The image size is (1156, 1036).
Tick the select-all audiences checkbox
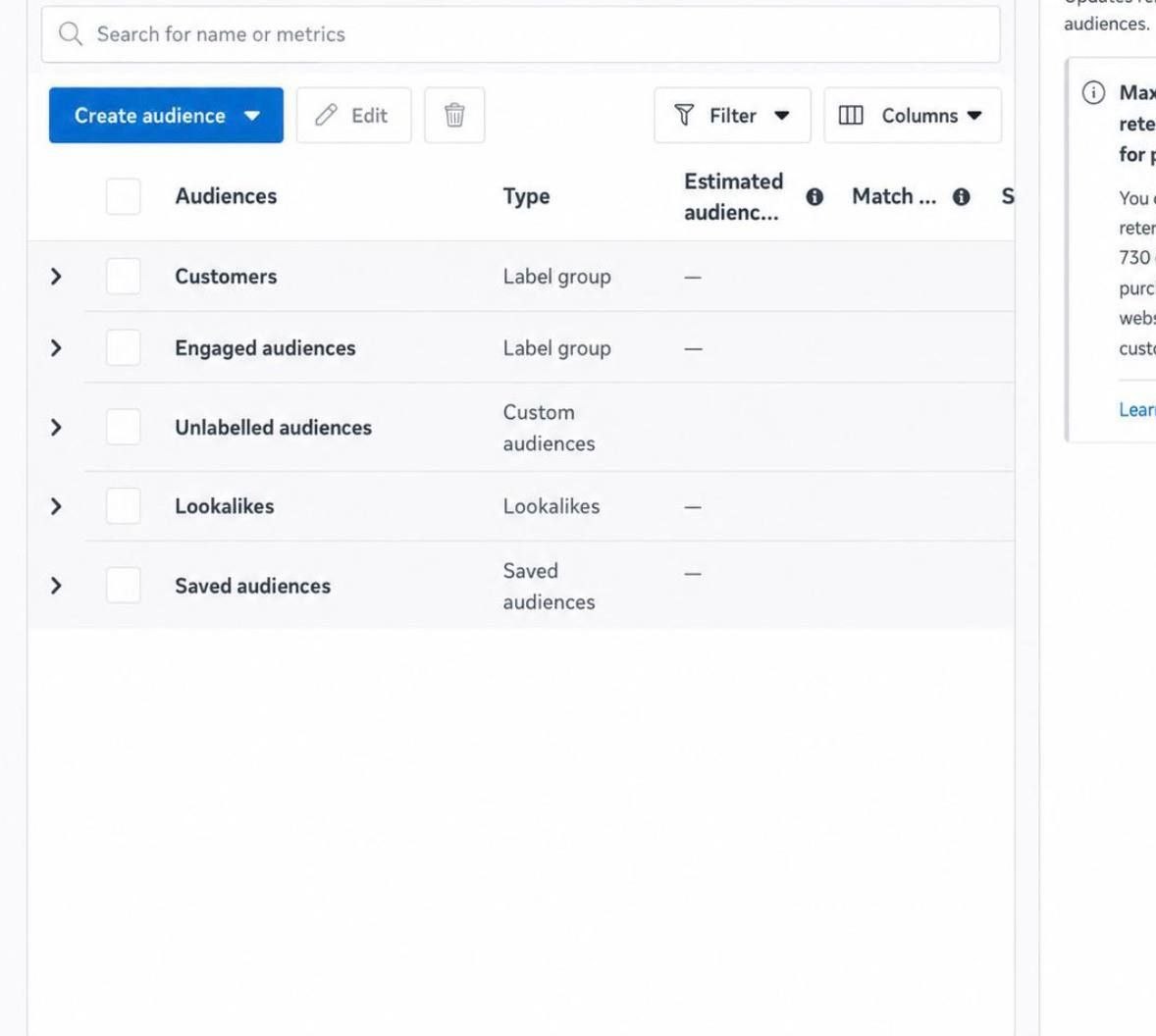coord(123,197)
